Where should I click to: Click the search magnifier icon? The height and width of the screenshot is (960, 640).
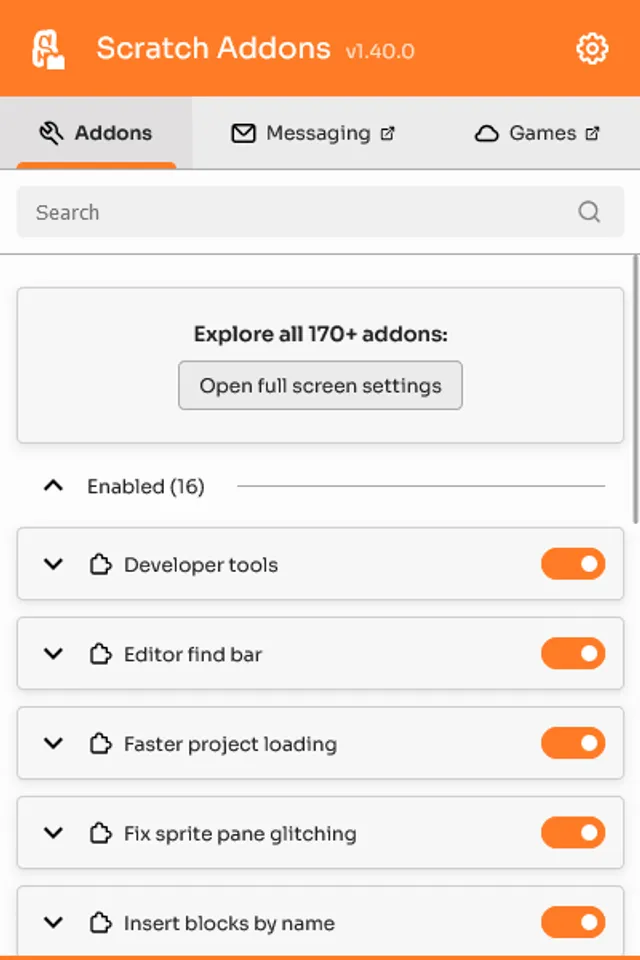(589, 212)
